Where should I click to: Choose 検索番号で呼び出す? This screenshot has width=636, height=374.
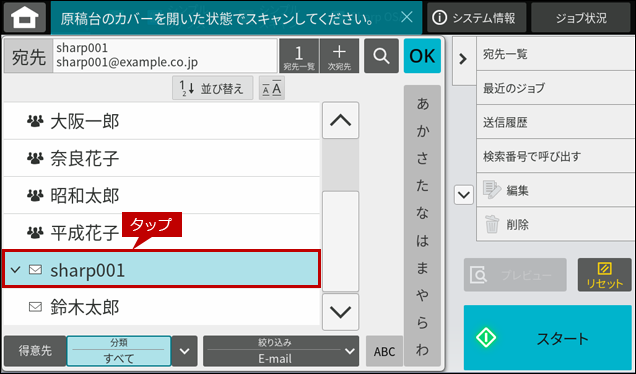pyautogui.click(x=556, y=156)
